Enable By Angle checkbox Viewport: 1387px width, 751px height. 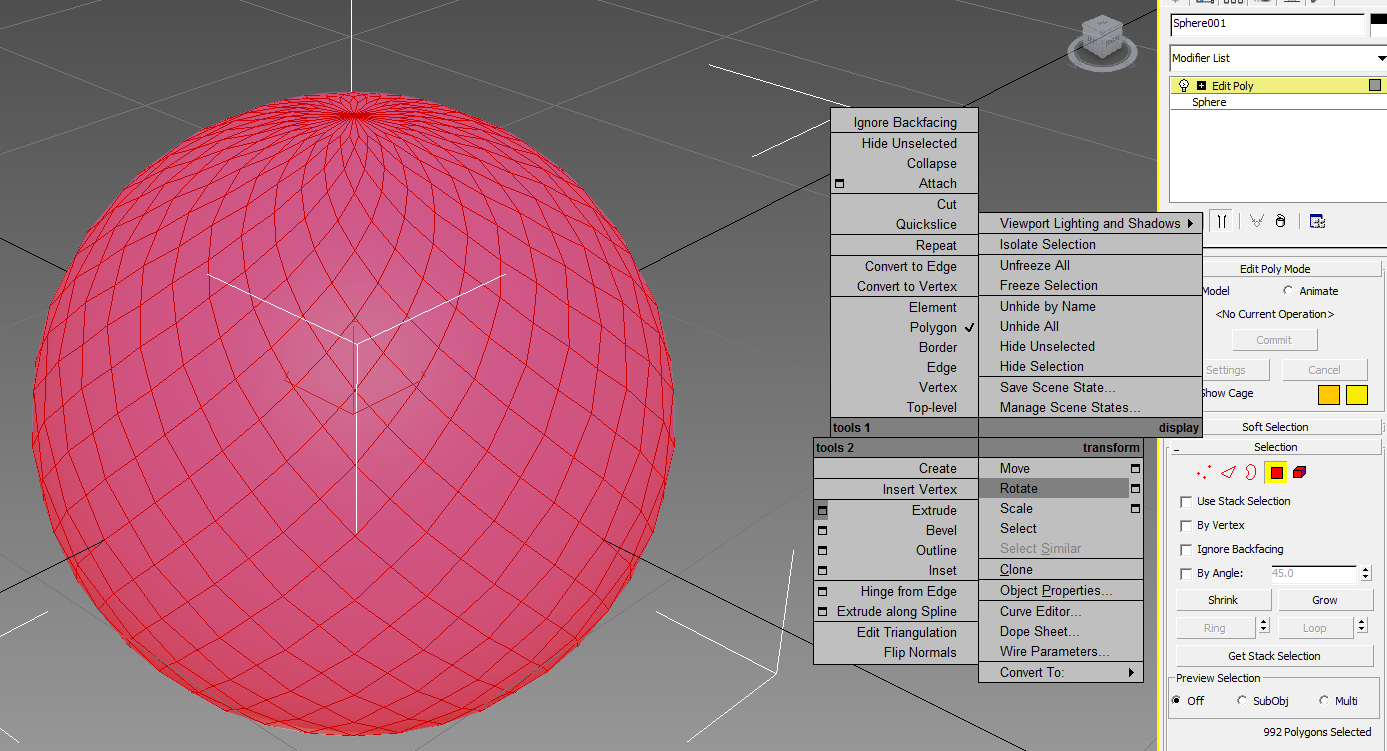[x=1186, y=573]
